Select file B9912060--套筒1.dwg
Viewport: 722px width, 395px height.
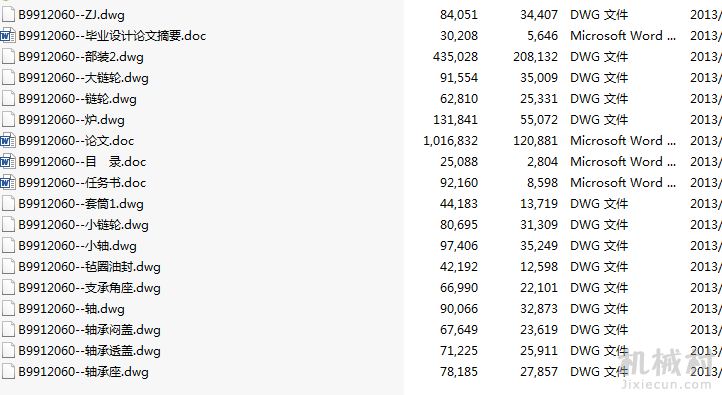81,204
